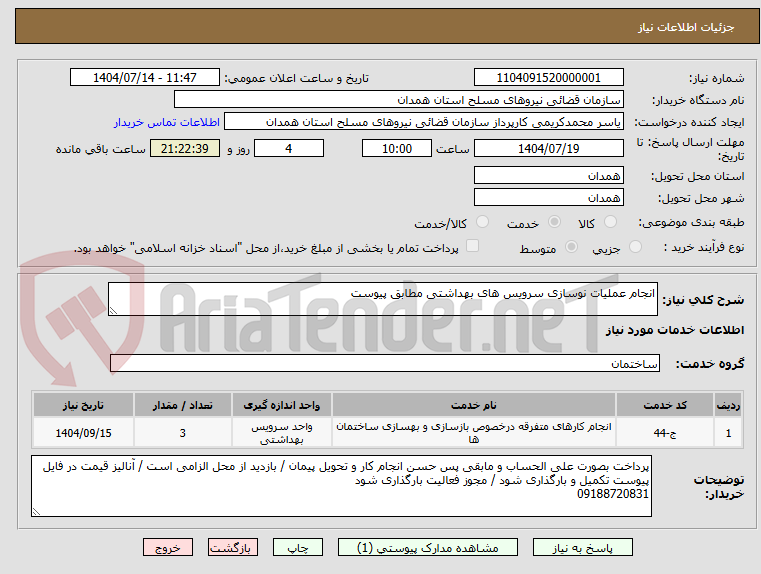Click the بازگشت back button
Screen dimensions: 761x574
point(233,547)
